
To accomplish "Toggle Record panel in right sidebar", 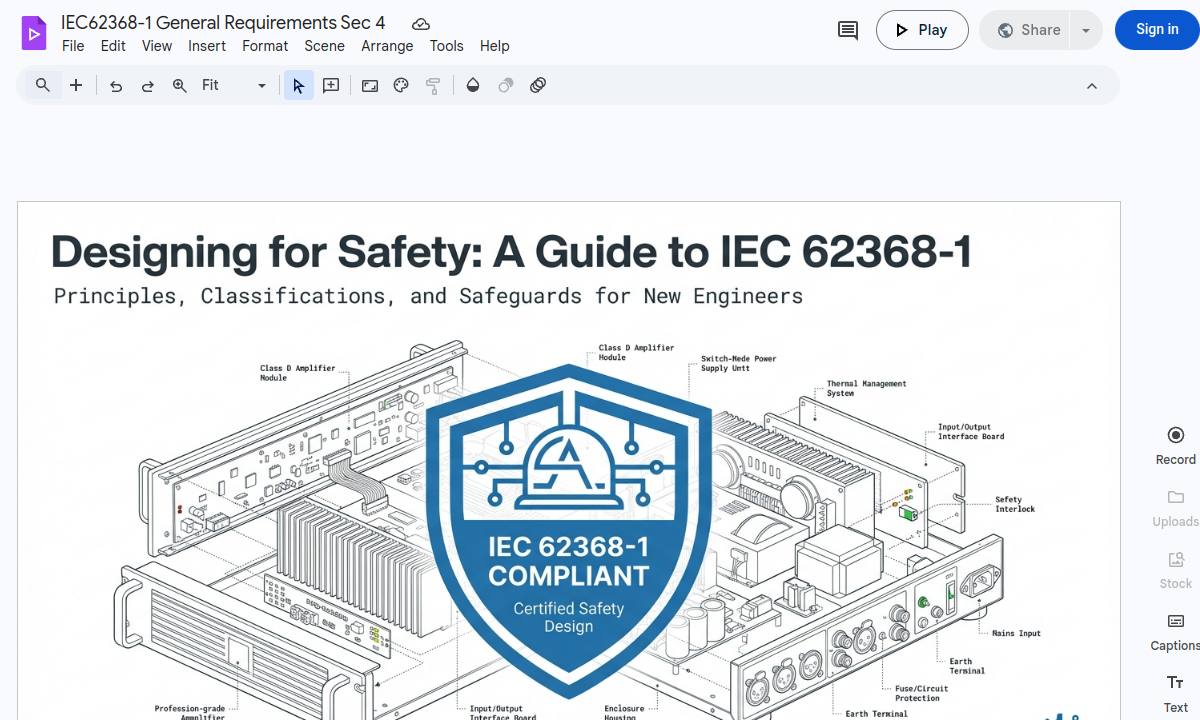I will tap(1175, 445).
